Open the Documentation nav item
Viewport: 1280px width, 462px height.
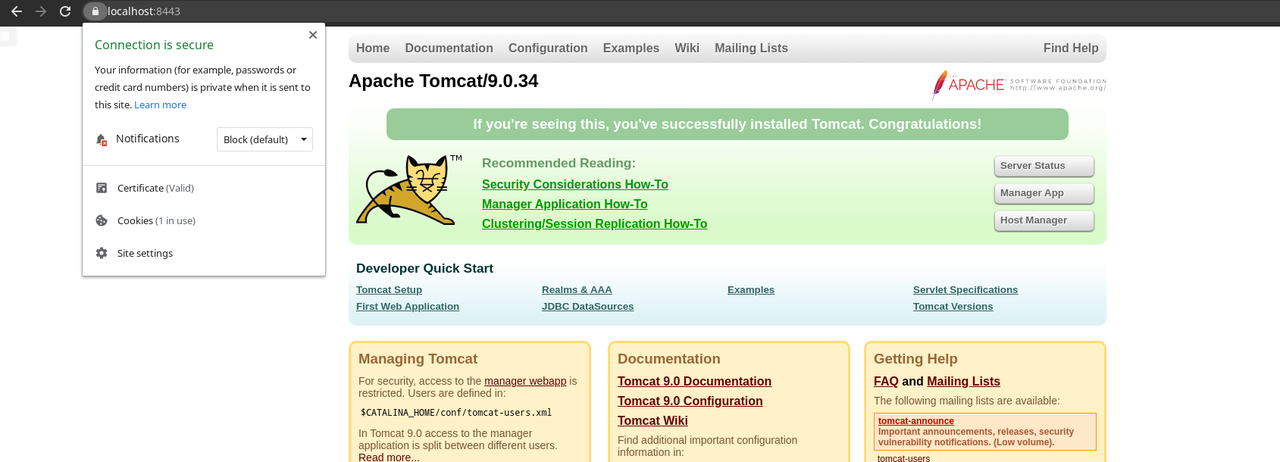[x=449, y=48]
